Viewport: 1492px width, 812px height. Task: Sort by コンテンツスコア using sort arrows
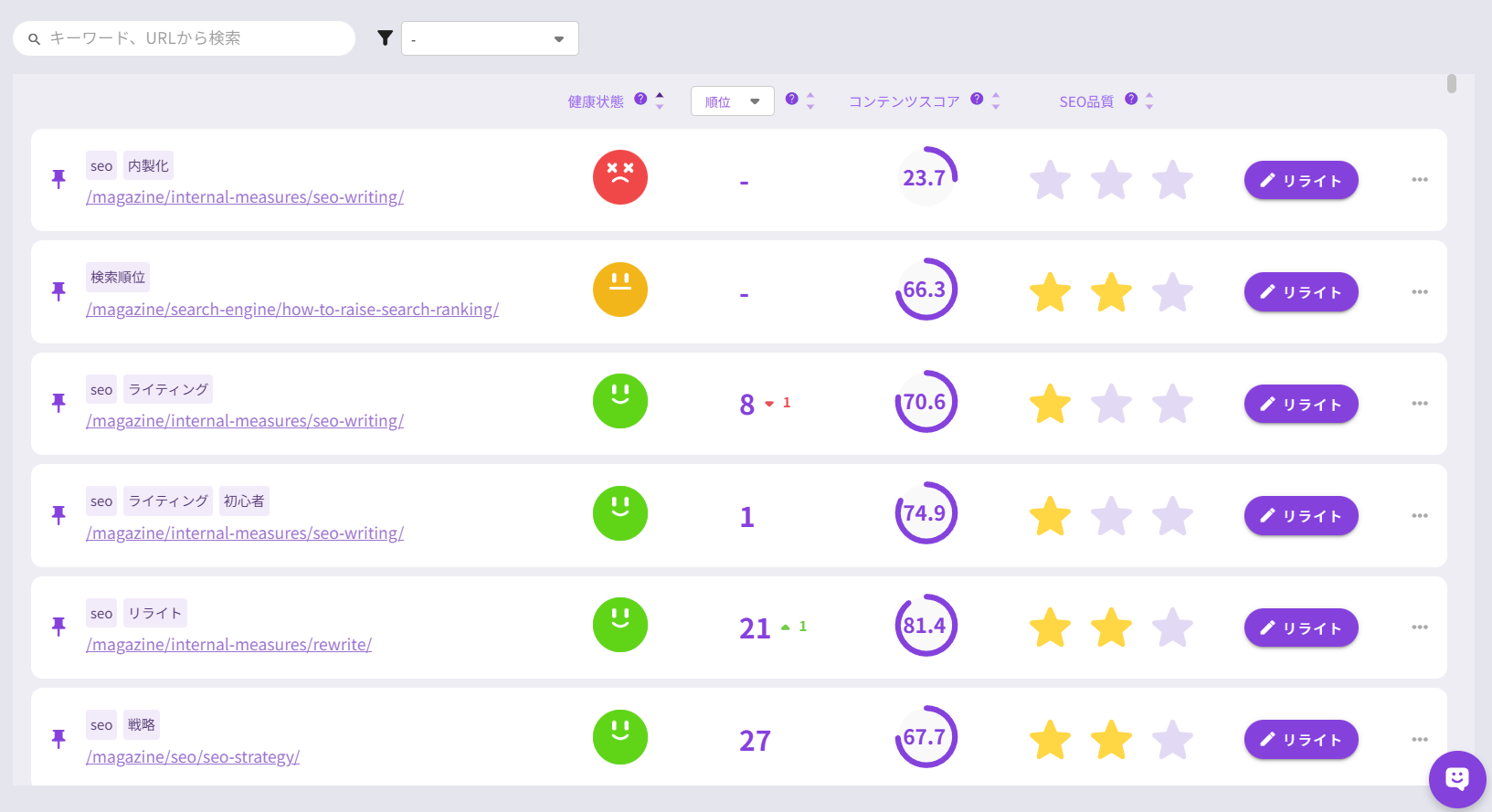[x=996, y=100]
